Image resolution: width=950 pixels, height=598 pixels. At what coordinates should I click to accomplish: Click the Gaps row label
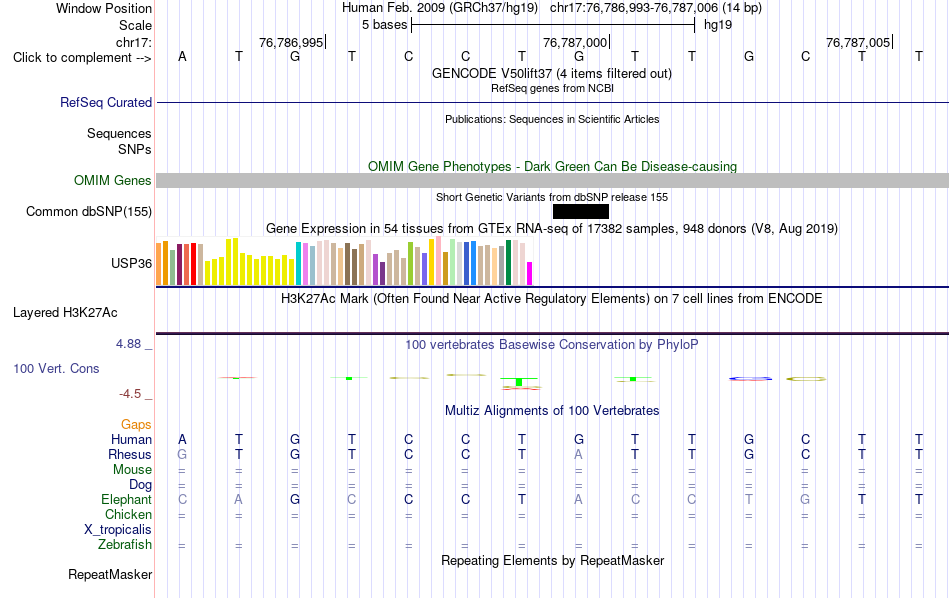tap(136, 425)
